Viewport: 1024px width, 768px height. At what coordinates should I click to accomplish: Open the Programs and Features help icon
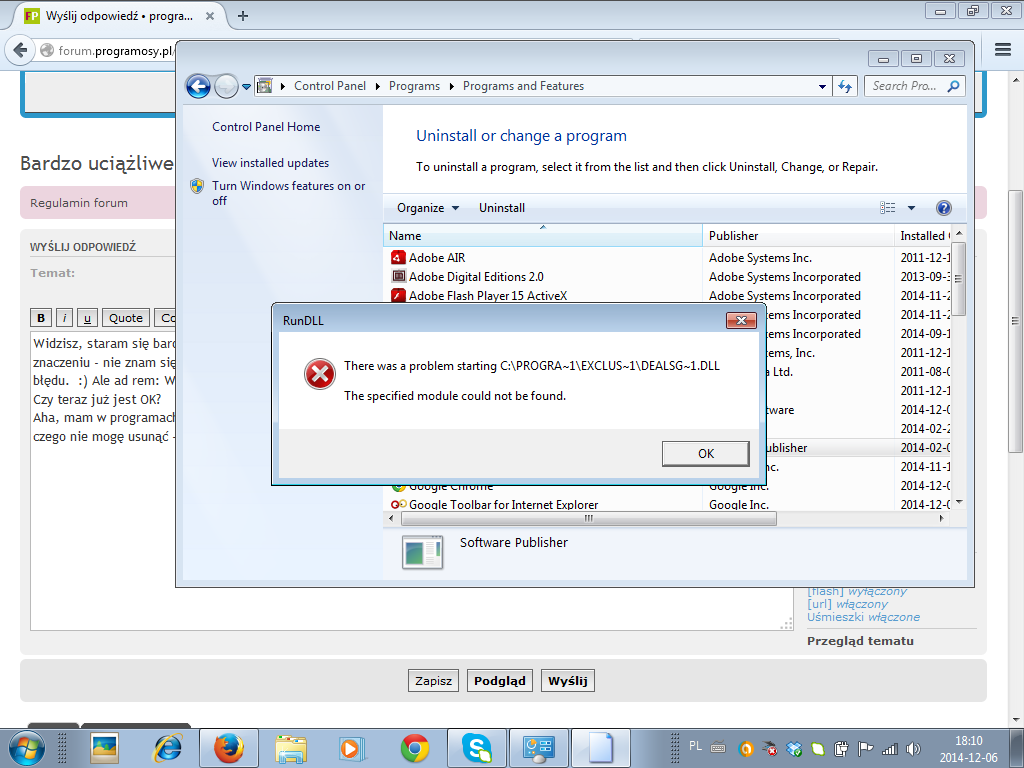(943, 208)
